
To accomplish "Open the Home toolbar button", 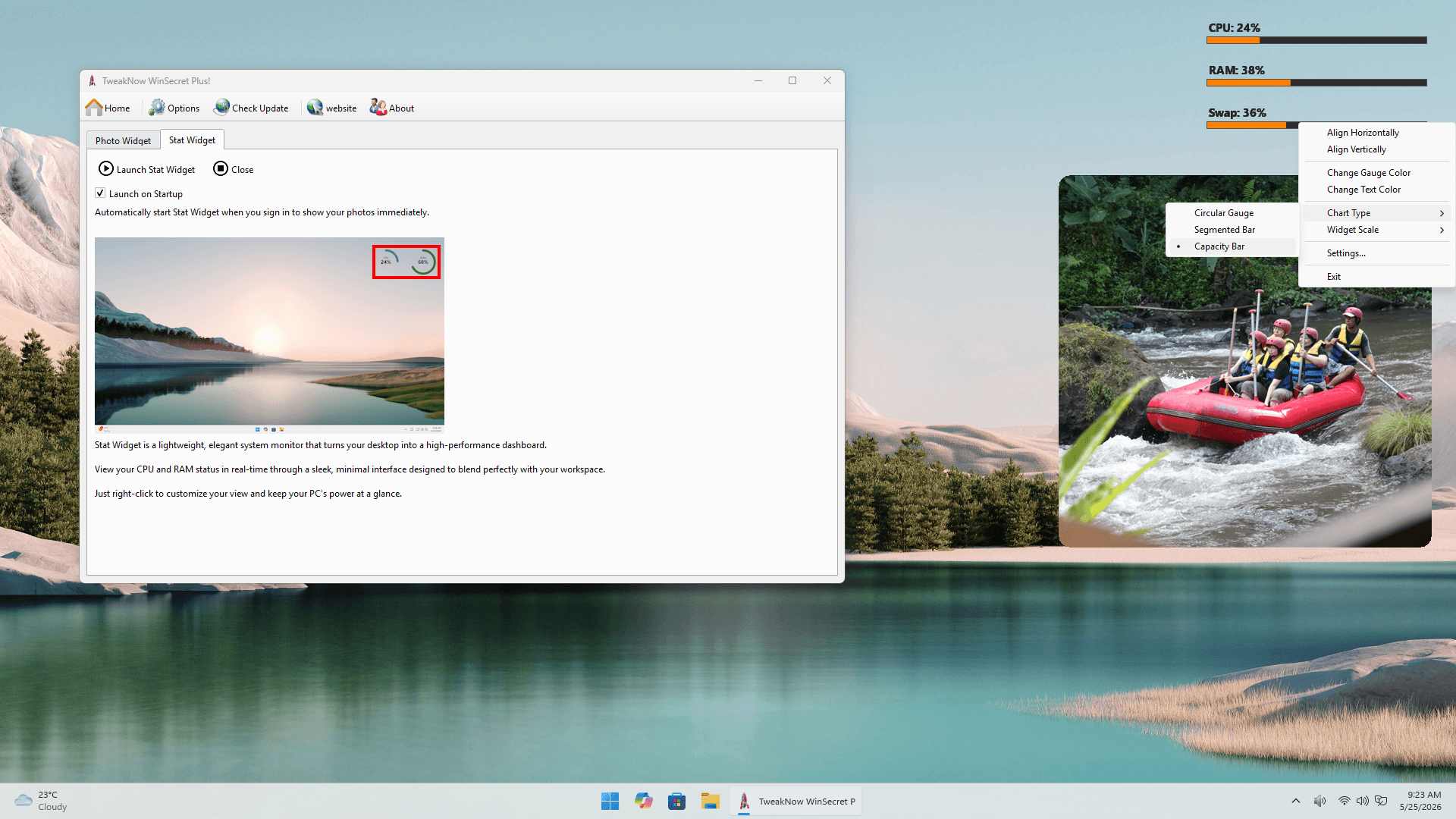I will 108,108.
